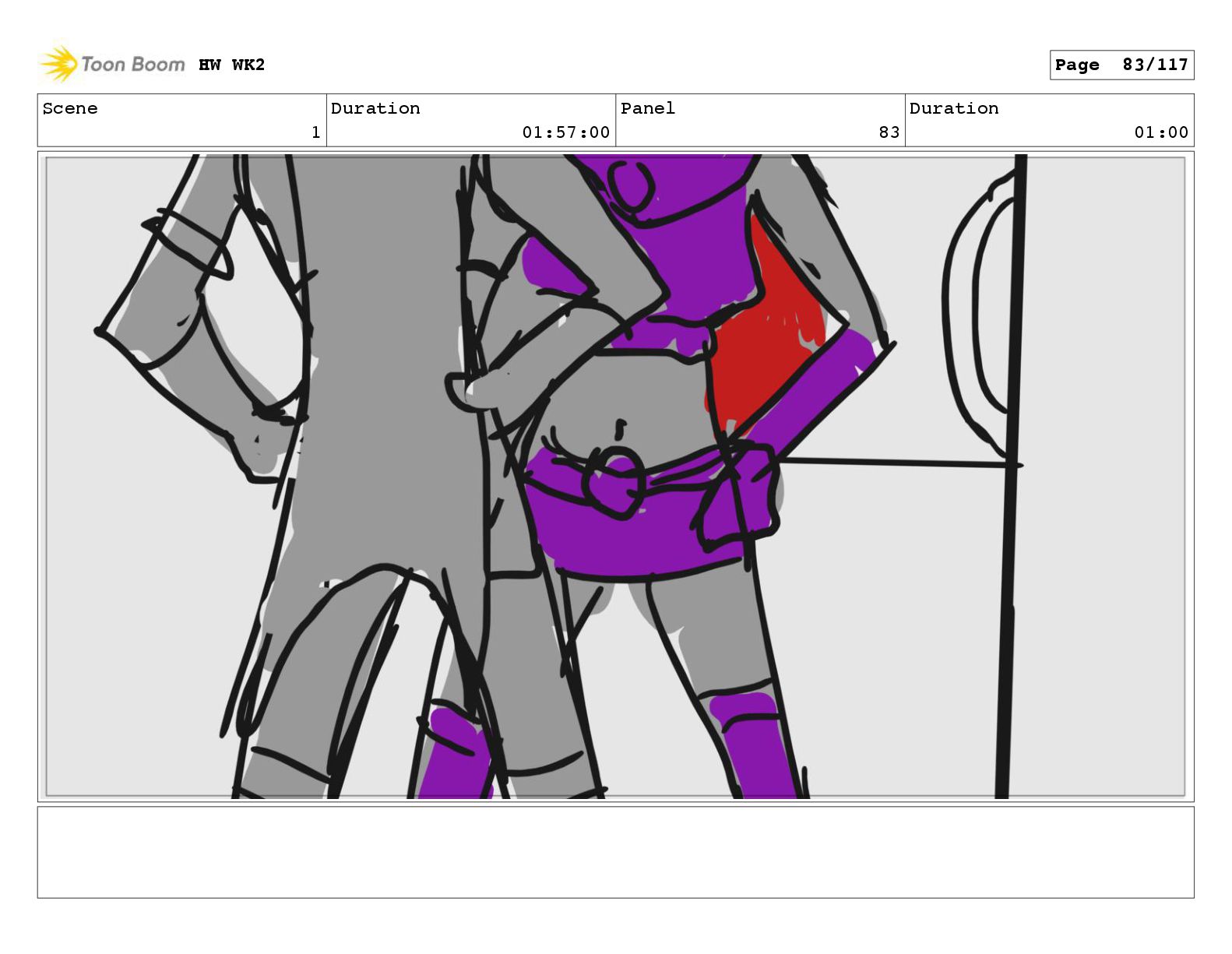Click the 'Scene' header label
Viewport: 1232px width, 954px height.
pyautogui.click(x=70, y=108)
